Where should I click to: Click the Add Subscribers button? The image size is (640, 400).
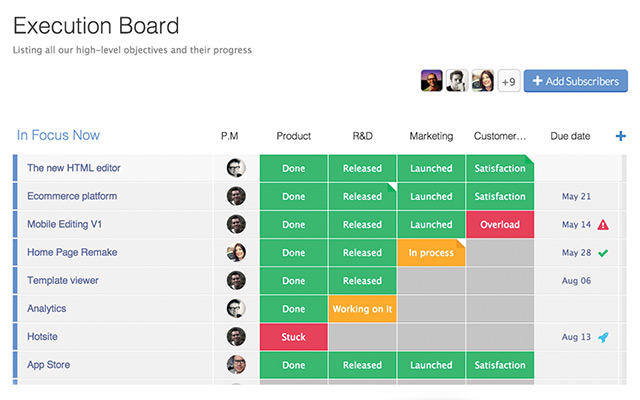point(575,81)
